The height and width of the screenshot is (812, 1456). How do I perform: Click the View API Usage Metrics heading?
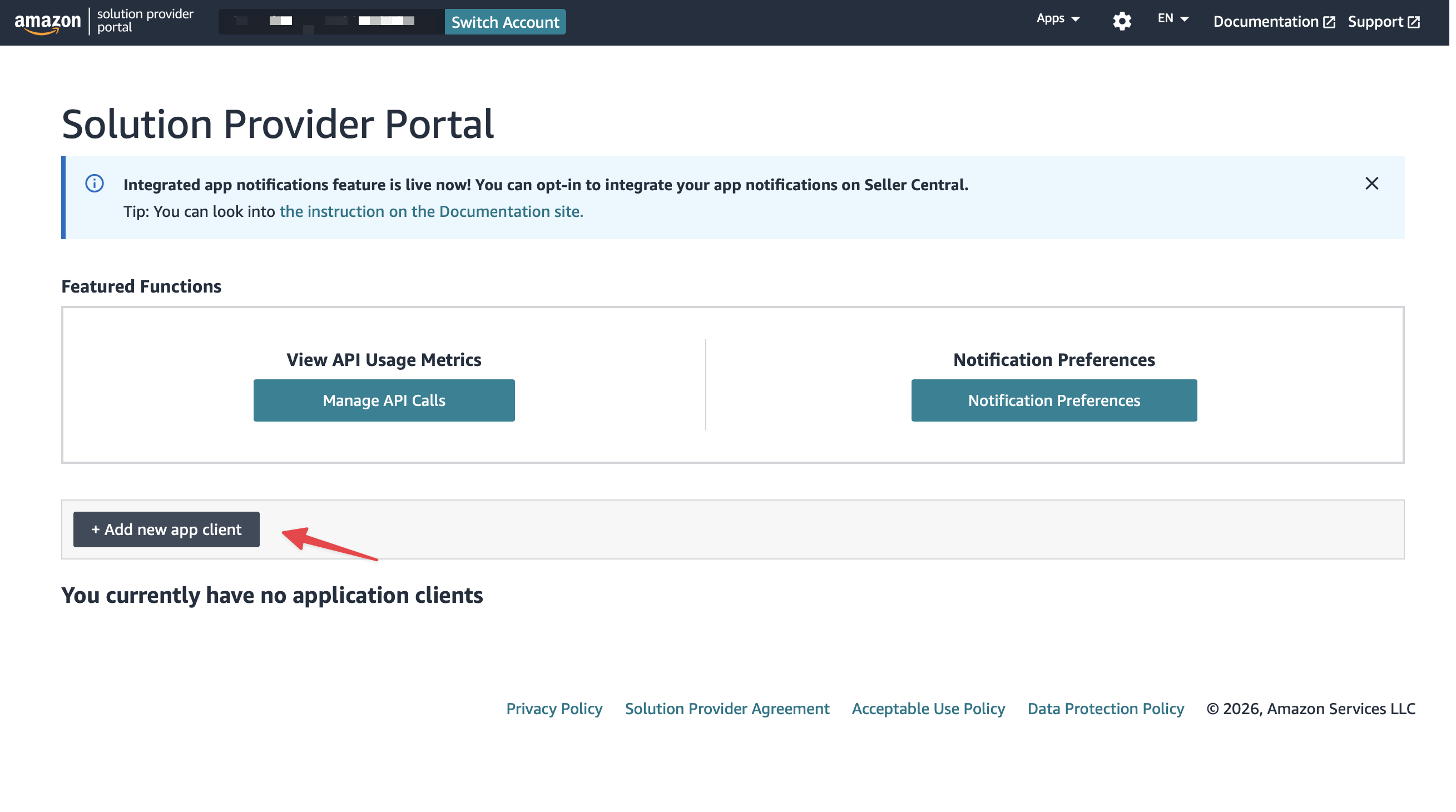[x=384, y=360]
